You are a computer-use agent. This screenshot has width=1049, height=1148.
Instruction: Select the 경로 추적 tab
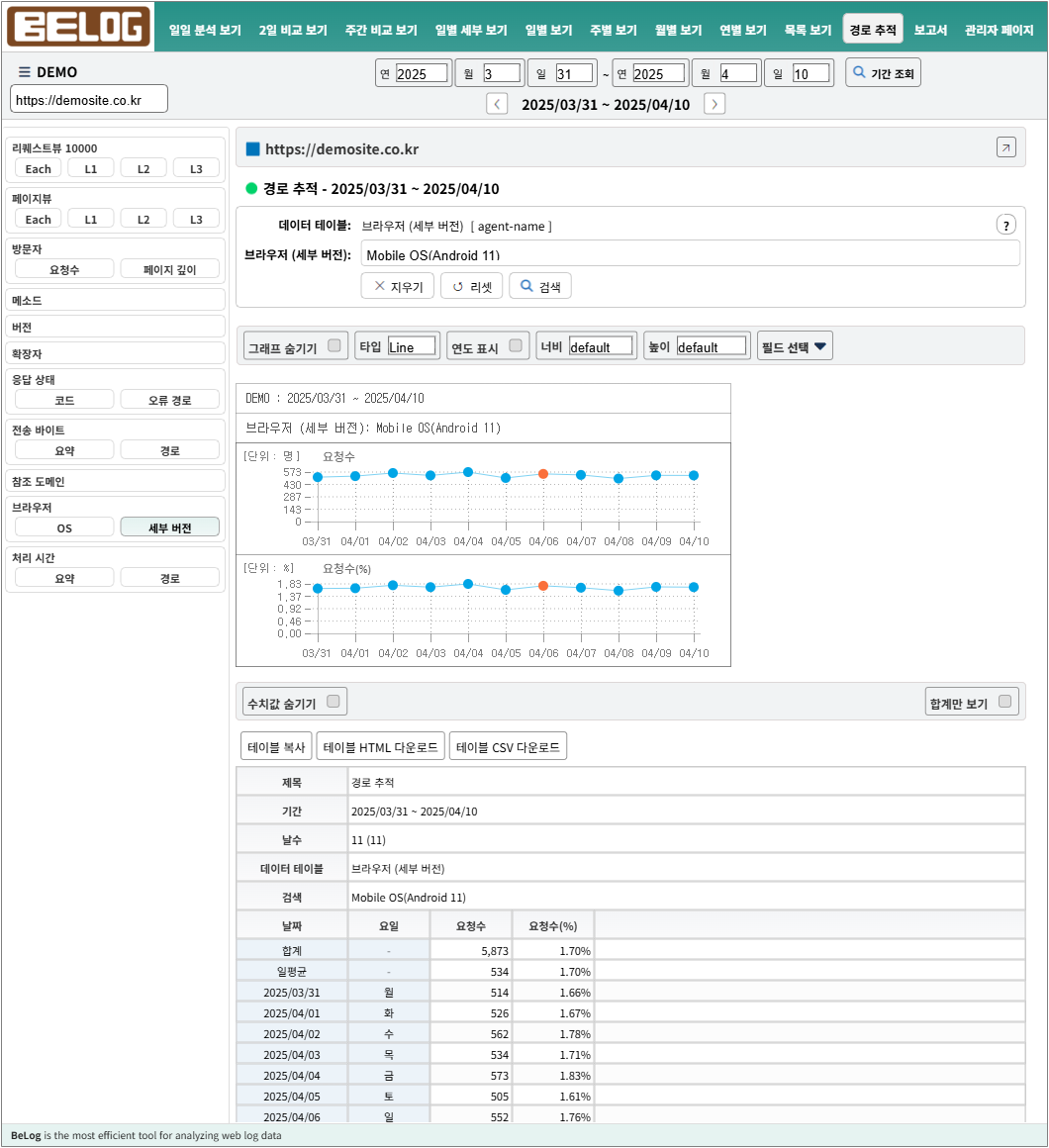click(873, 30)
